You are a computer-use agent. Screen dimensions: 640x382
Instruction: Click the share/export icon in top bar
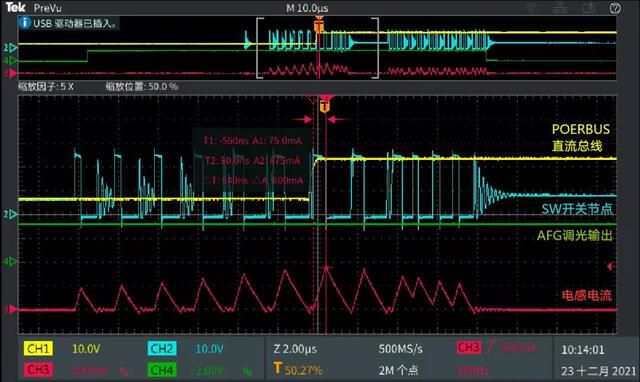click(x=589, y=8)
